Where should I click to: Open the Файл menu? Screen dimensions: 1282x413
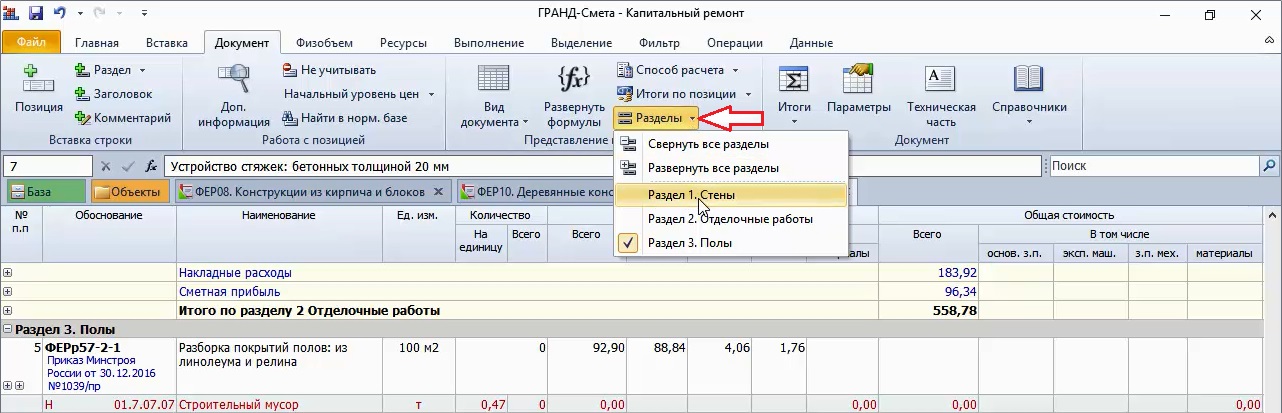click(31, 43)
